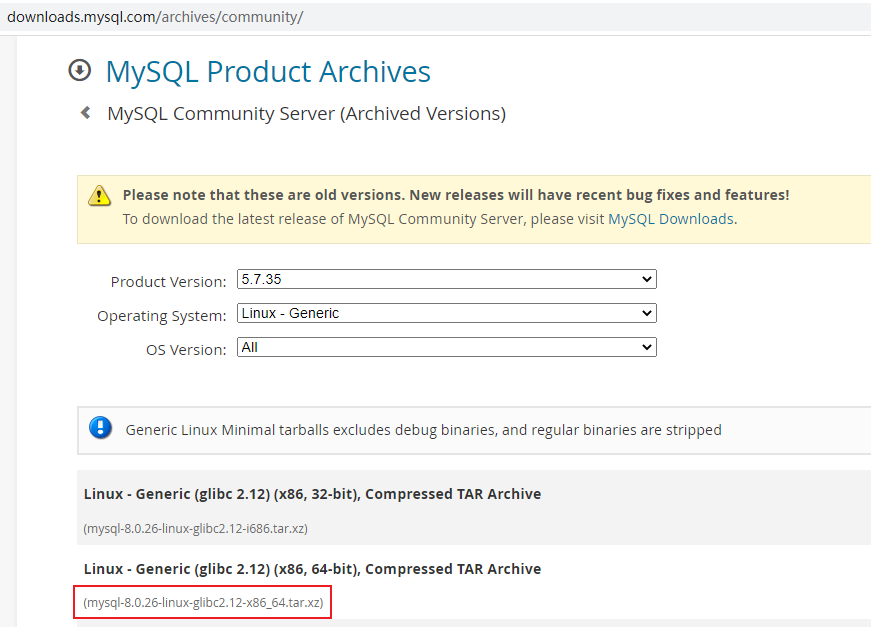Open the Product Version dropdown
Screen dimensions: 871x627
click(446, 280)
